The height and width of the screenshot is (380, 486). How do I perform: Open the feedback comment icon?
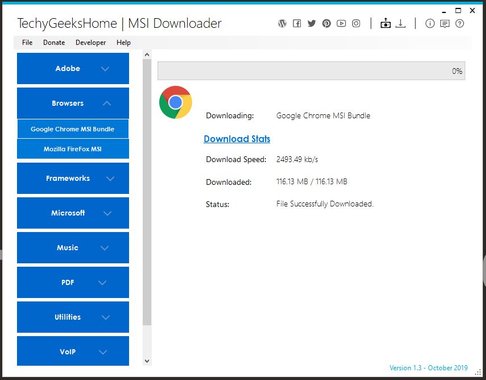pyautogui.click(x=445, y=23)
